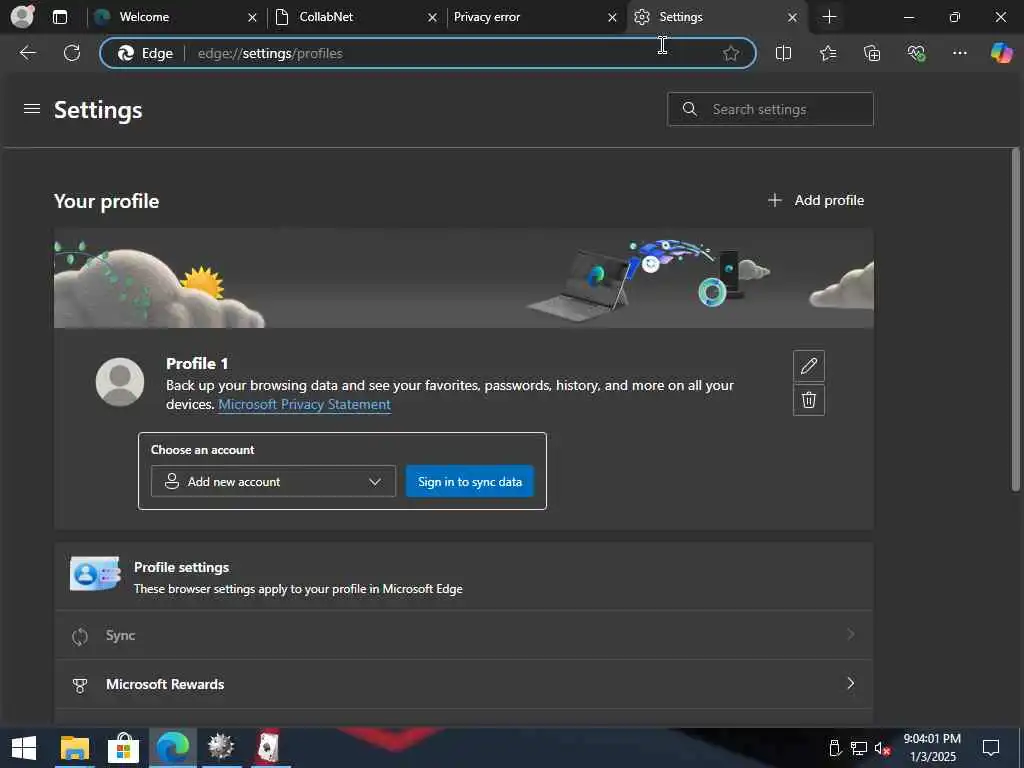Close the CollabNet tab
This screenshot has width=1024, height=768.
point(432,18)
